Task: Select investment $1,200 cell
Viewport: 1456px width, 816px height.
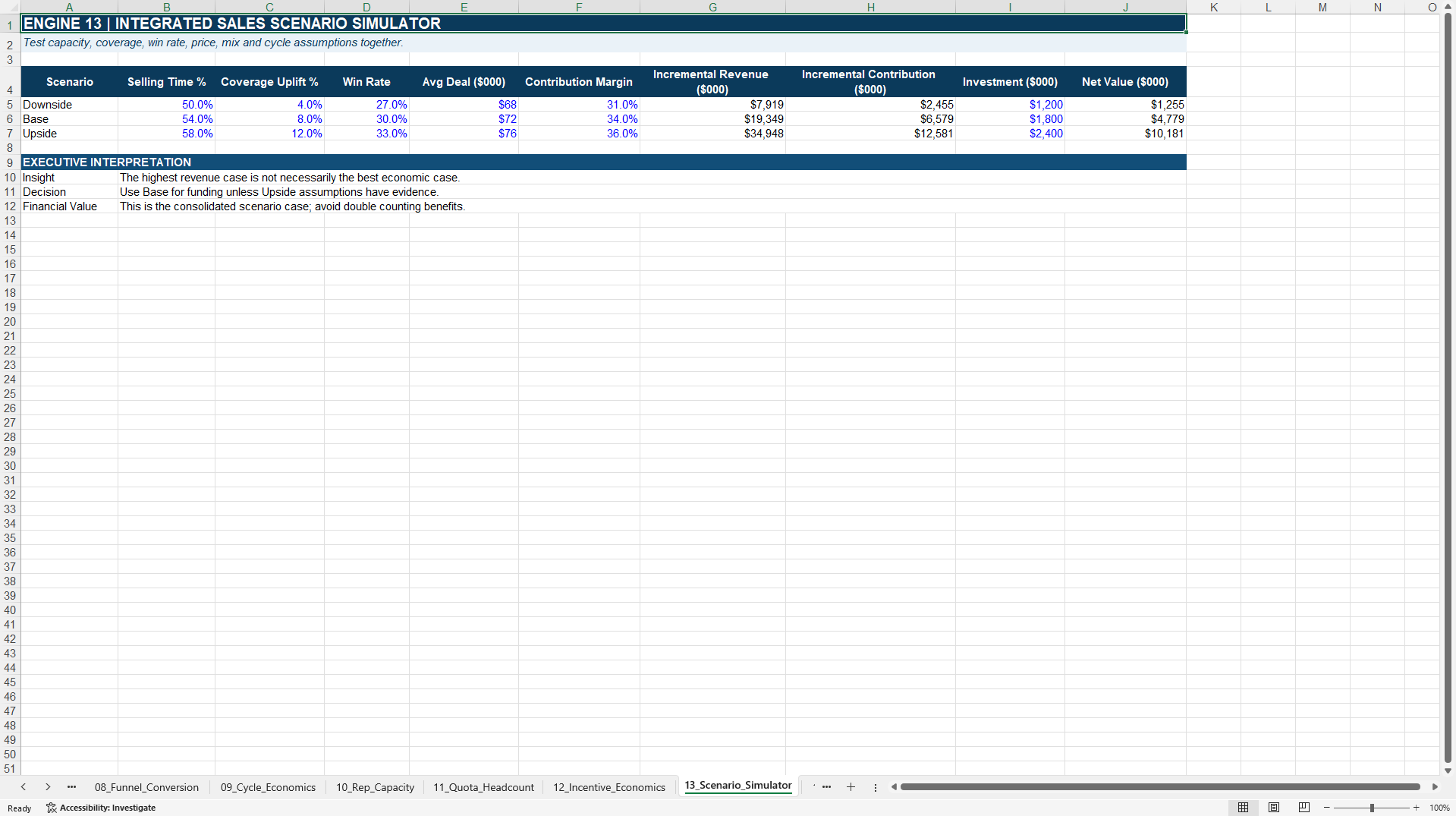Action: point(1010,105)
